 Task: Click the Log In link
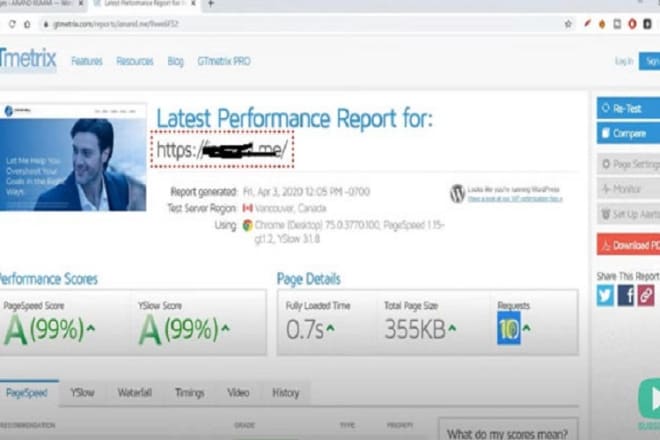pos(624,61)
